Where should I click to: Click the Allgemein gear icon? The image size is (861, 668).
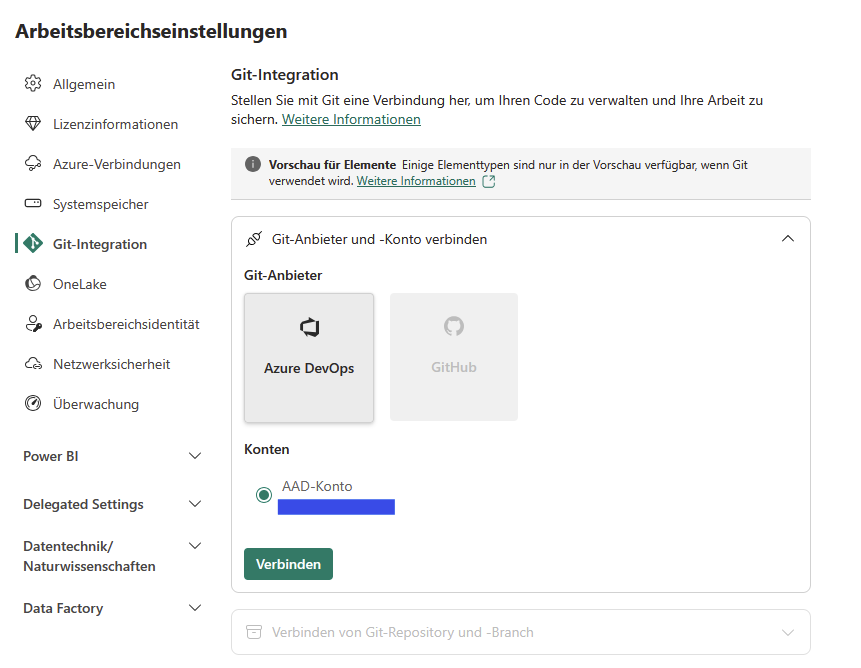click(x=33, y=83)
